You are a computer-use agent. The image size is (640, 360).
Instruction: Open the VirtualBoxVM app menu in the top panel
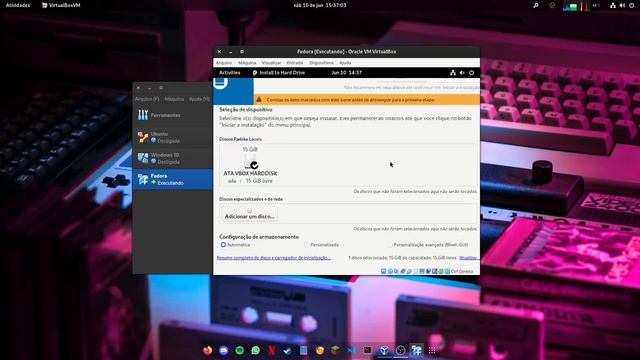[61, 5]
